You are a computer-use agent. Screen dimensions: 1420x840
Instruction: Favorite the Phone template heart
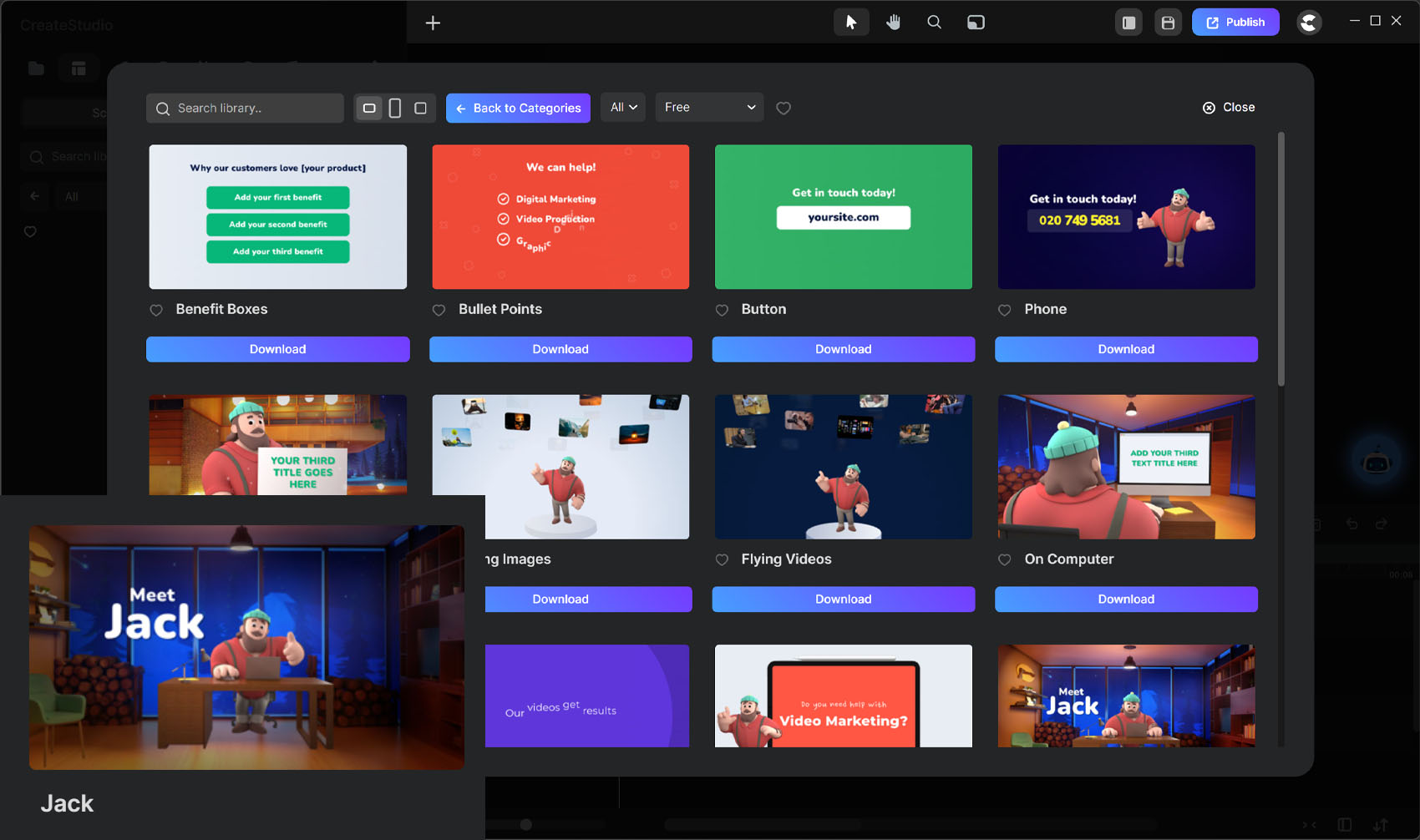[1005, 310]
